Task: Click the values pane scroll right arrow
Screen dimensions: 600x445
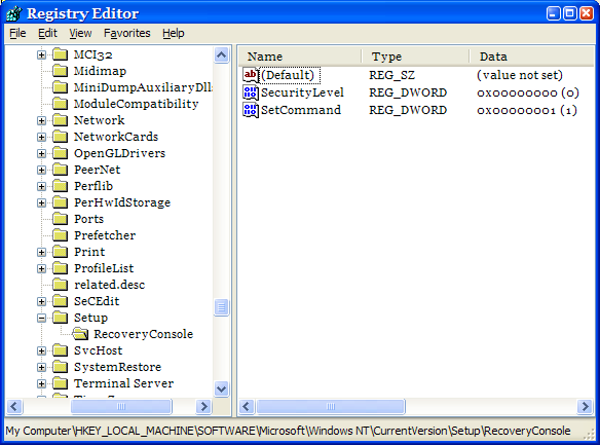Action: pyautogui.click(x=585, y=406)
